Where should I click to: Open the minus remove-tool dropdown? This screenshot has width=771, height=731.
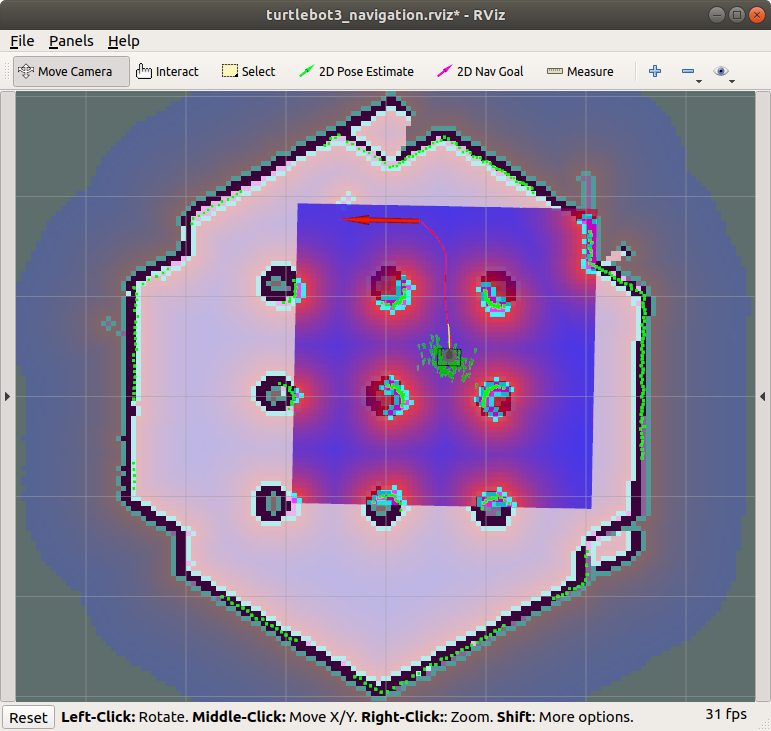pyautogui.click(x=690, y=72)
